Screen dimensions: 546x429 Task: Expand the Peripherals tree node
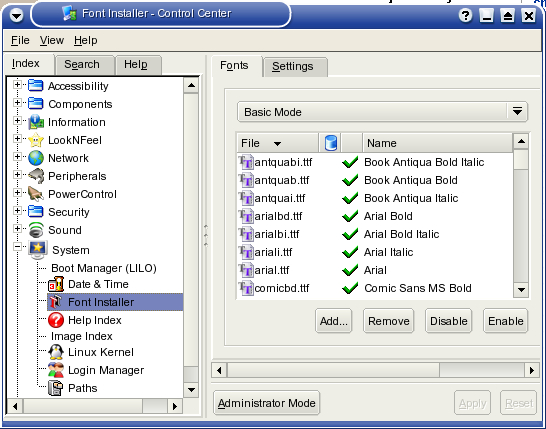(17, 174)
